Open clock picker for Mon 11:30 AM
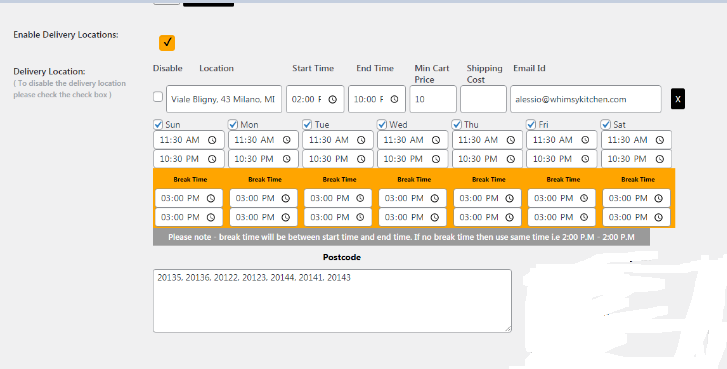This screenshot has height=369, width=727. pos(287,140)
